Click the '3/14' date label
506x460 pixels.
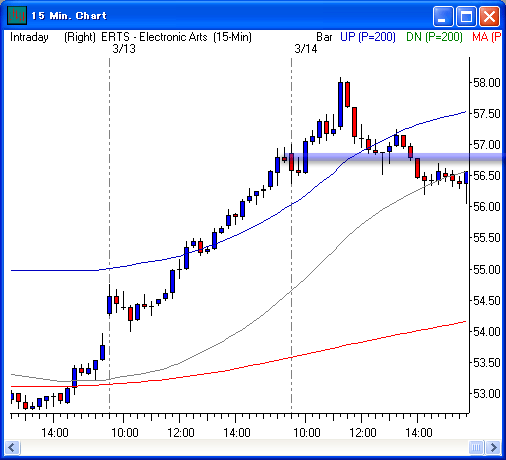pos(306,49)
